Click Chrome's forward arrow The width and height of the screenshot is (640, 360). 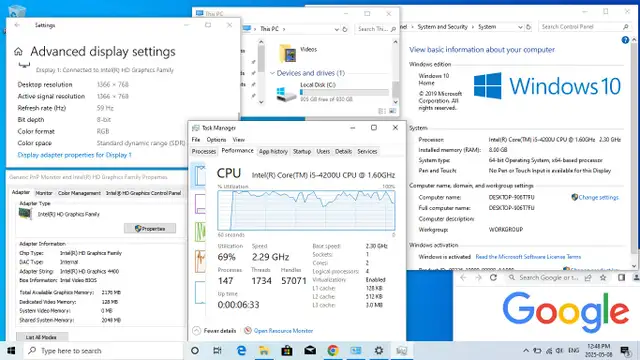(x=478, y=278)
